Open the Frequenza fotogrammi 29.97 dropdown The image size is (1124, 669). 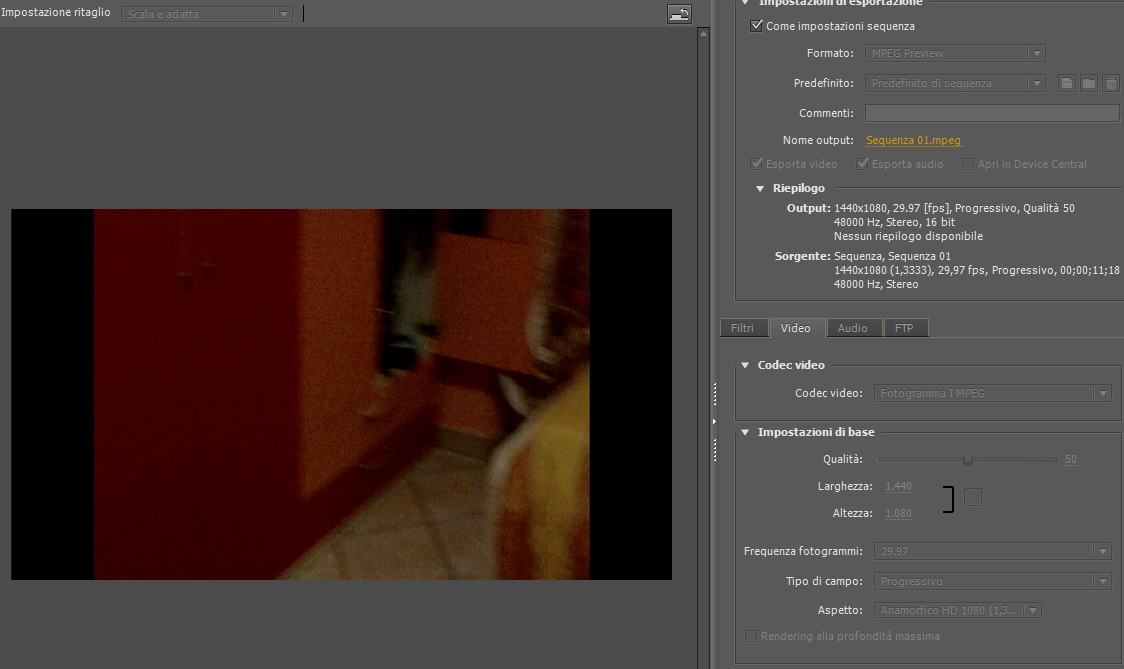pyautogui.click(x=992, y=551)
